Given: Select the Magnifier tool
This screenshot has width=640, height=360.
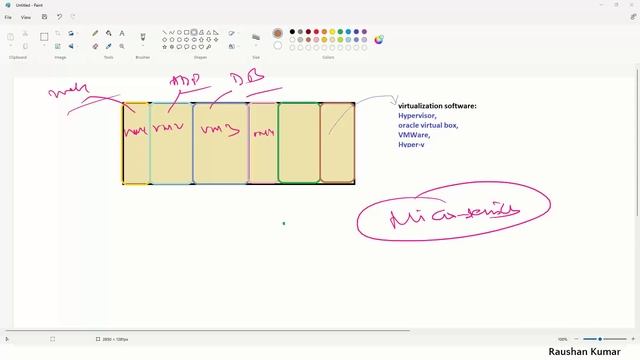Looking at the screenshot, I should click(122, 46).
